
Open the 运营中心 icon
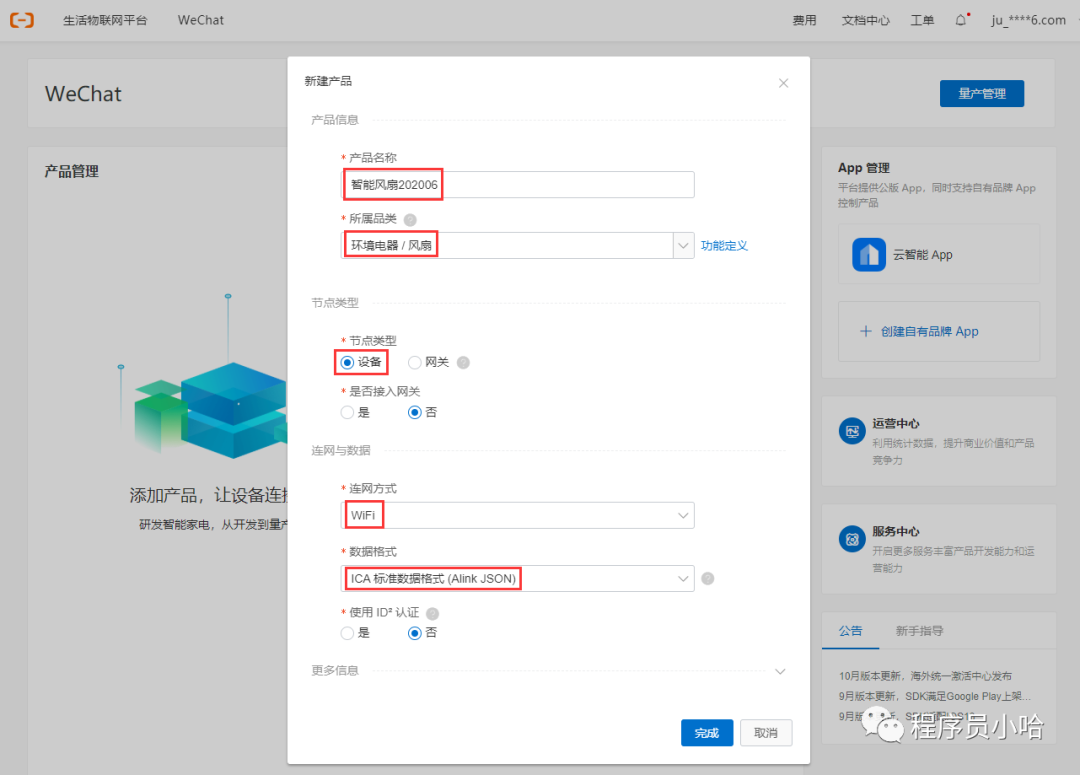851,432
